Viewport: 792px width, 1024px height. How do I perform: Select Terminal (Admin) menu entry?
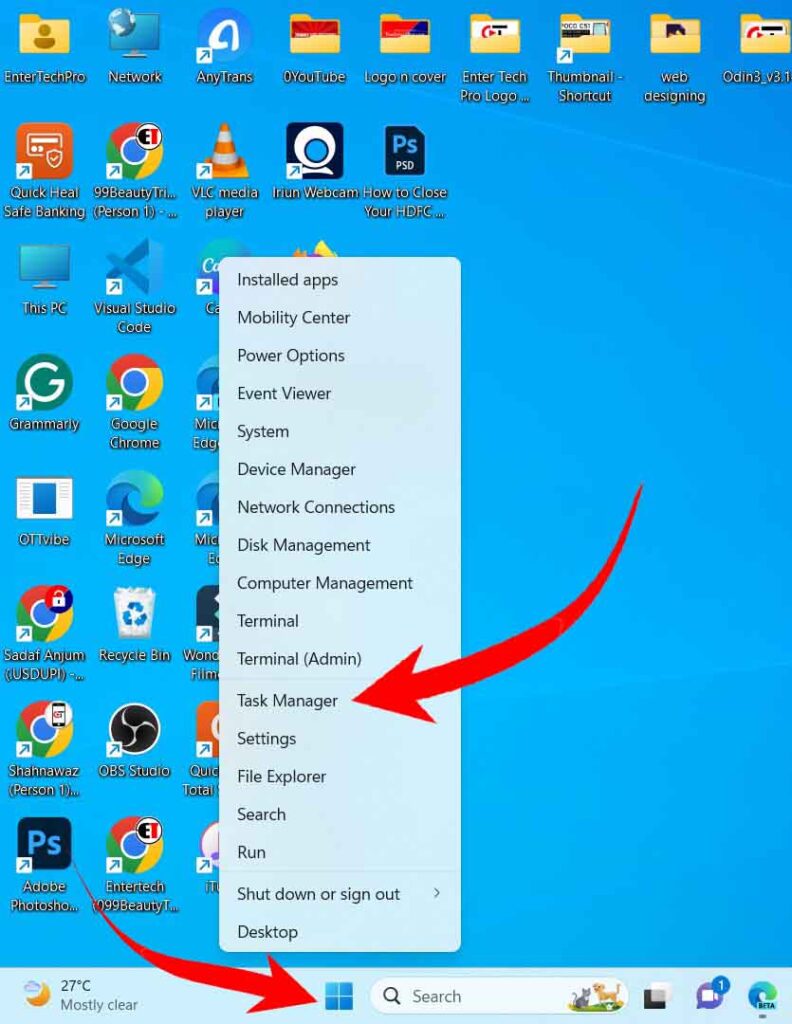pyautogui.click(x=299, y=659)
